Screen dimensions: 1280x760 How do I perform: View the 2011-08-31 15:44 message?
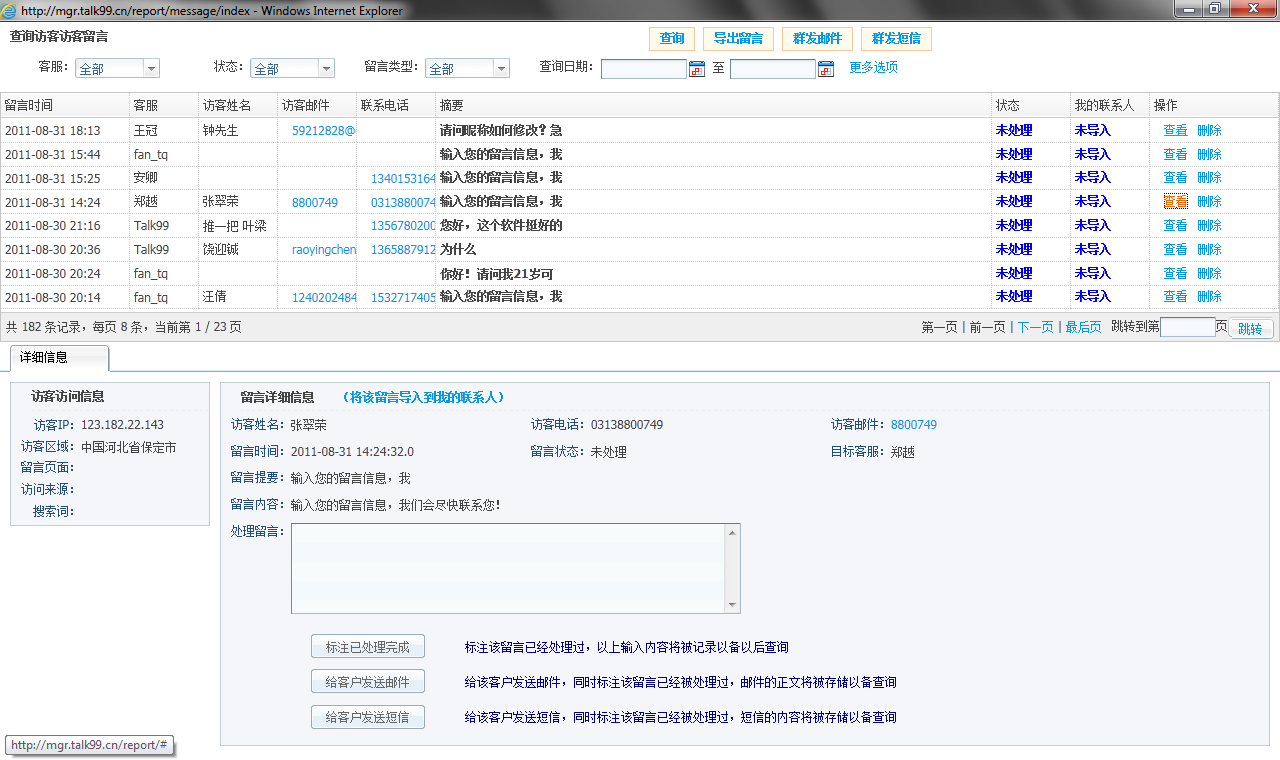(1175, 154)
